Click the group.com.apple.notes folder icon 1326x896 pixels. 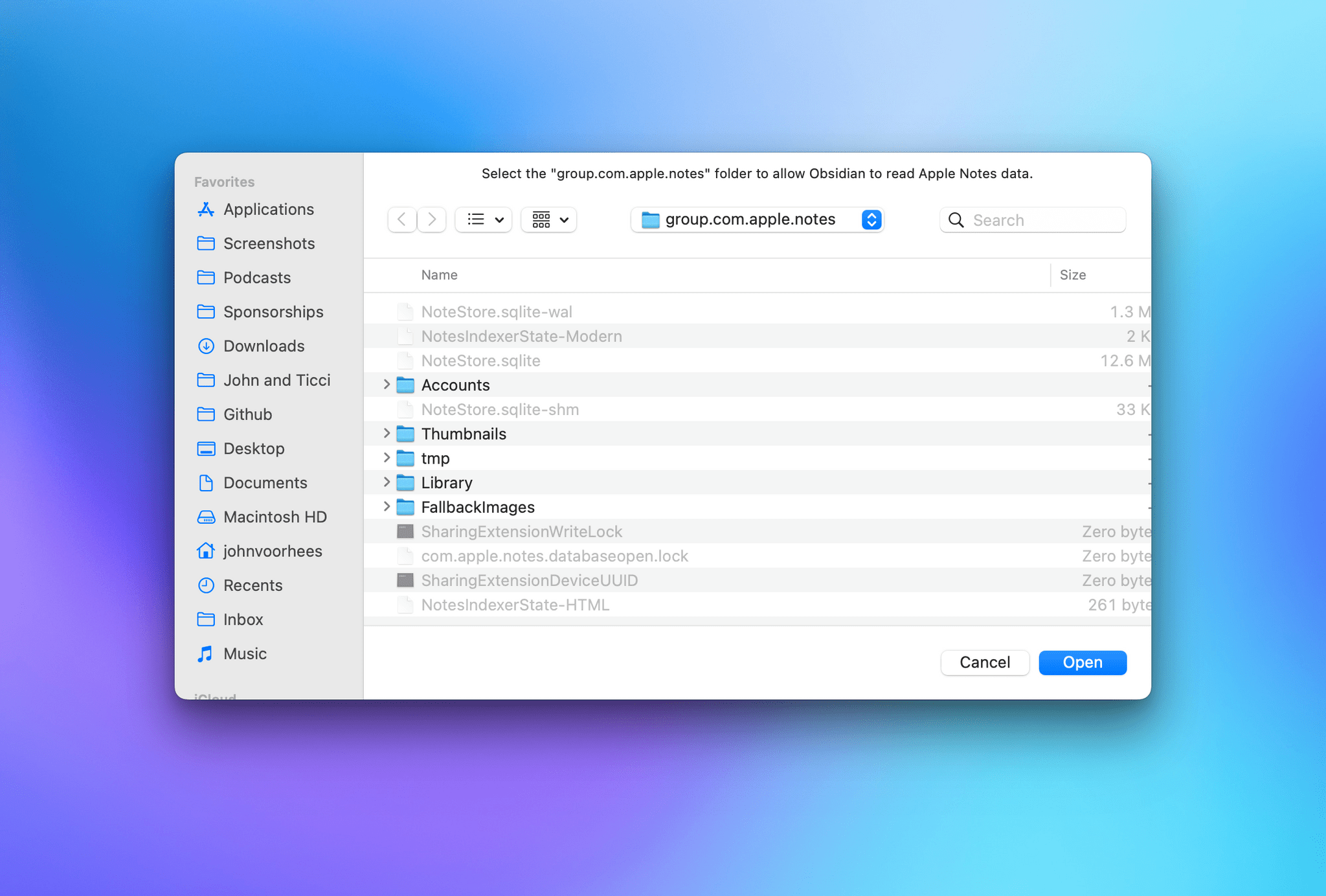coord(652,218)
